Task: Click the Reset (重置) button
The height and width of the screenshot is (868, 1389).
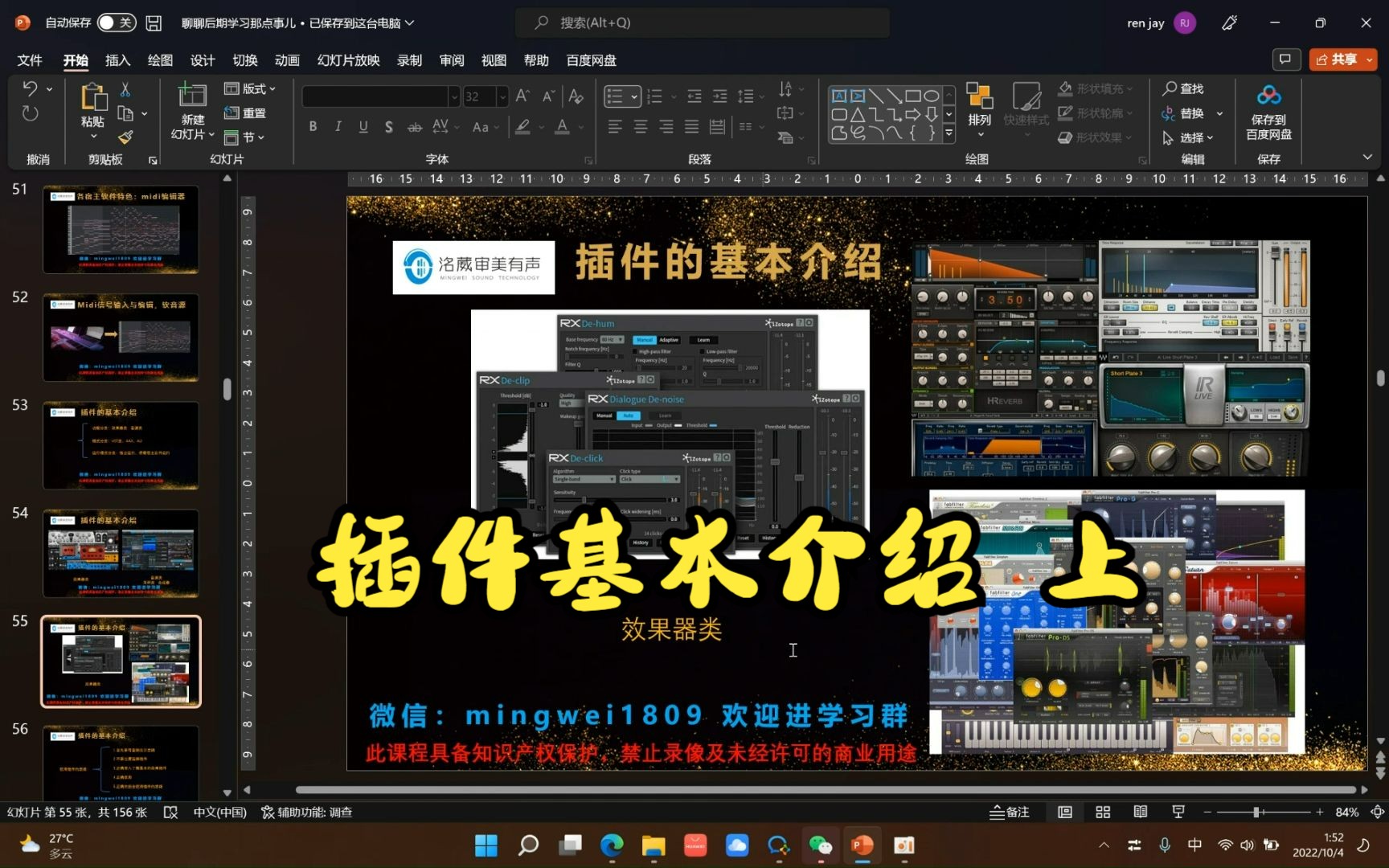Action: 245,113
